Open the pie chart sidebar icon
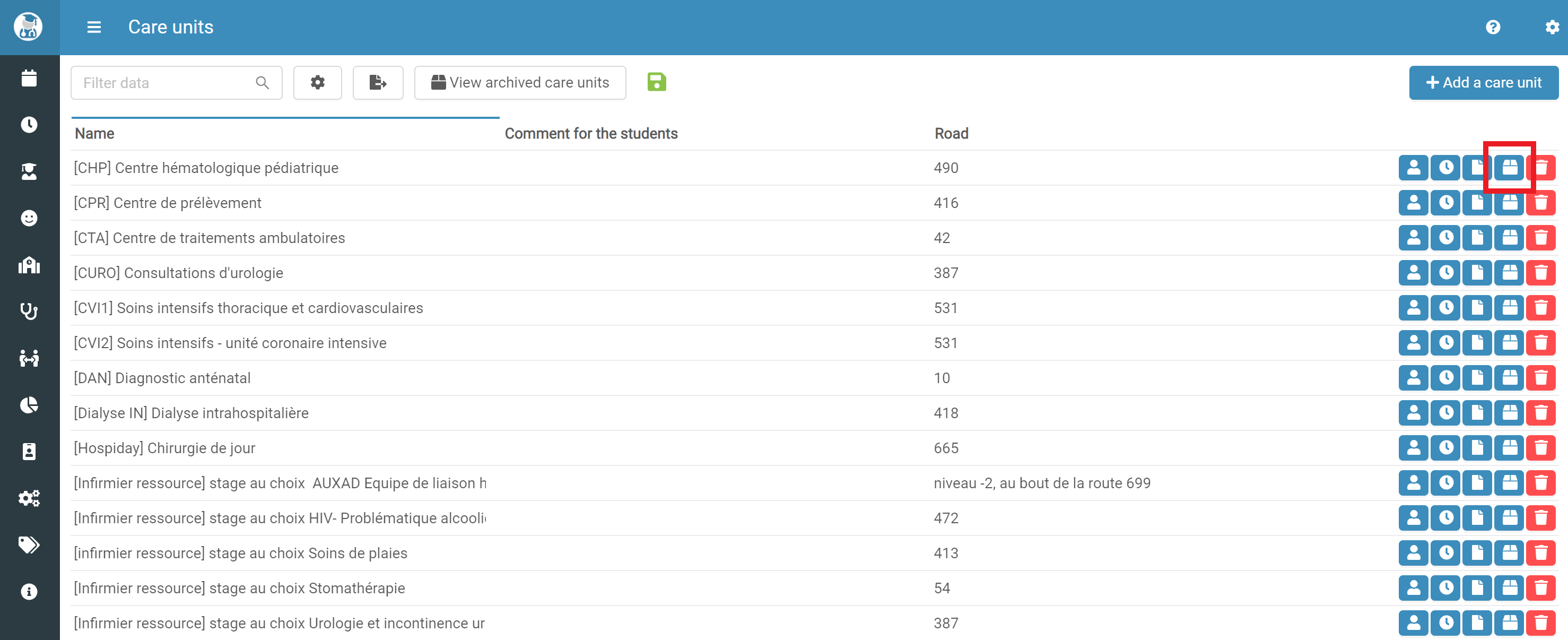 [x=29, y=405]
